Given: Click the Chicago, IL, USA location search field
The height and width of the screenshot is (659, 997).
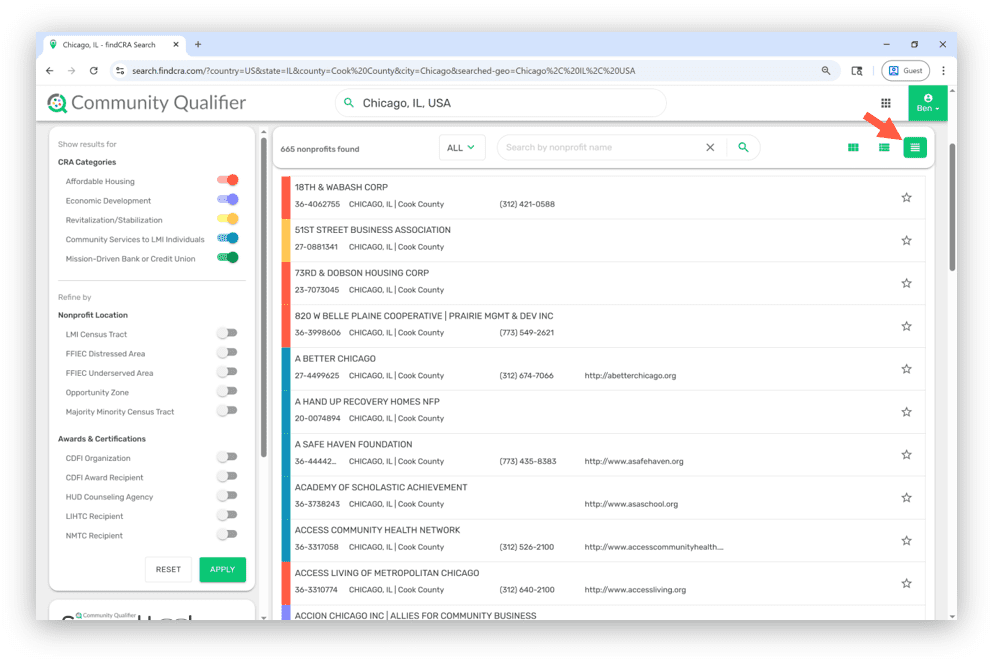Looking at the screenshot, I should point(501,103).
